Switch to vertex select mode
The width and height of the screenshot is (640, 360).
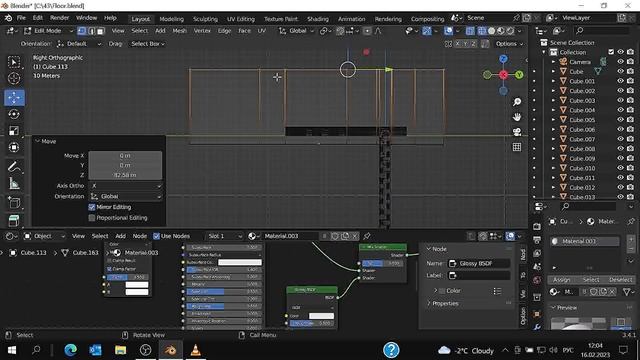82,31
